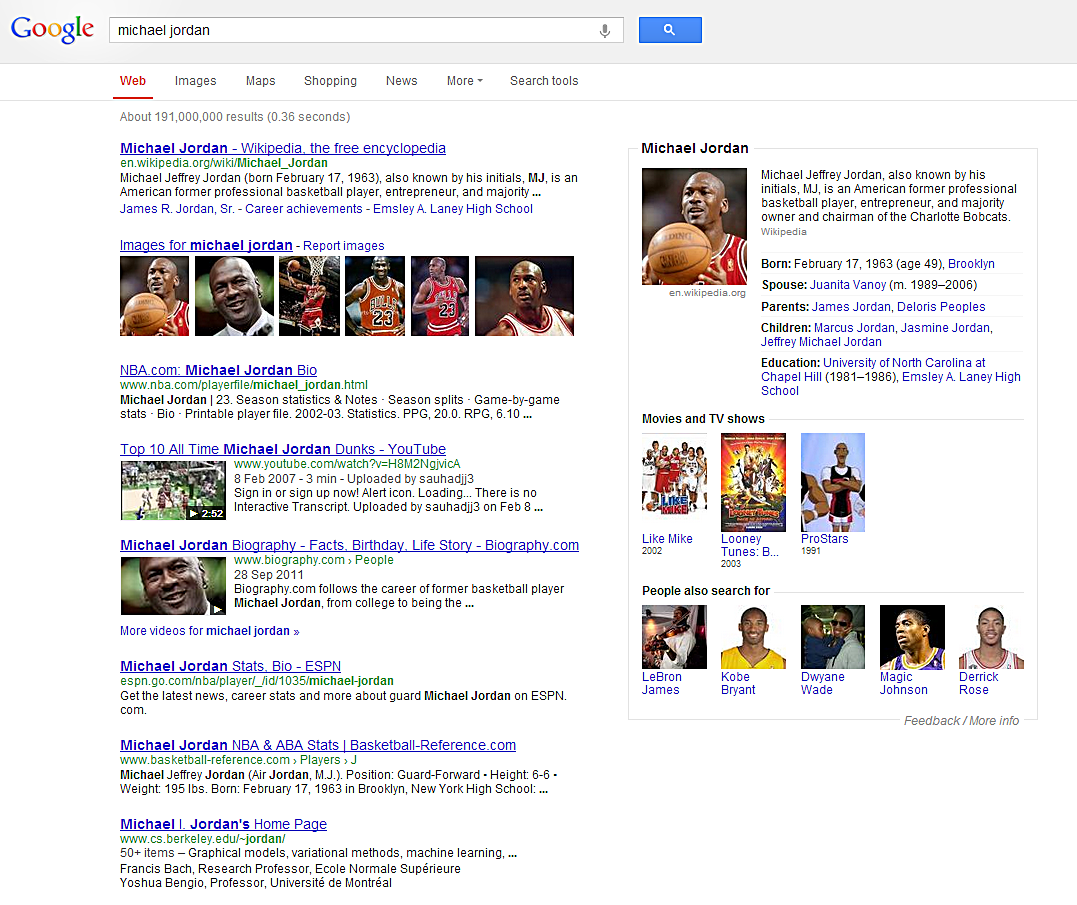Open second image result smiling close-up
The height and width of the screenshot is (905, 1077).
234,296
